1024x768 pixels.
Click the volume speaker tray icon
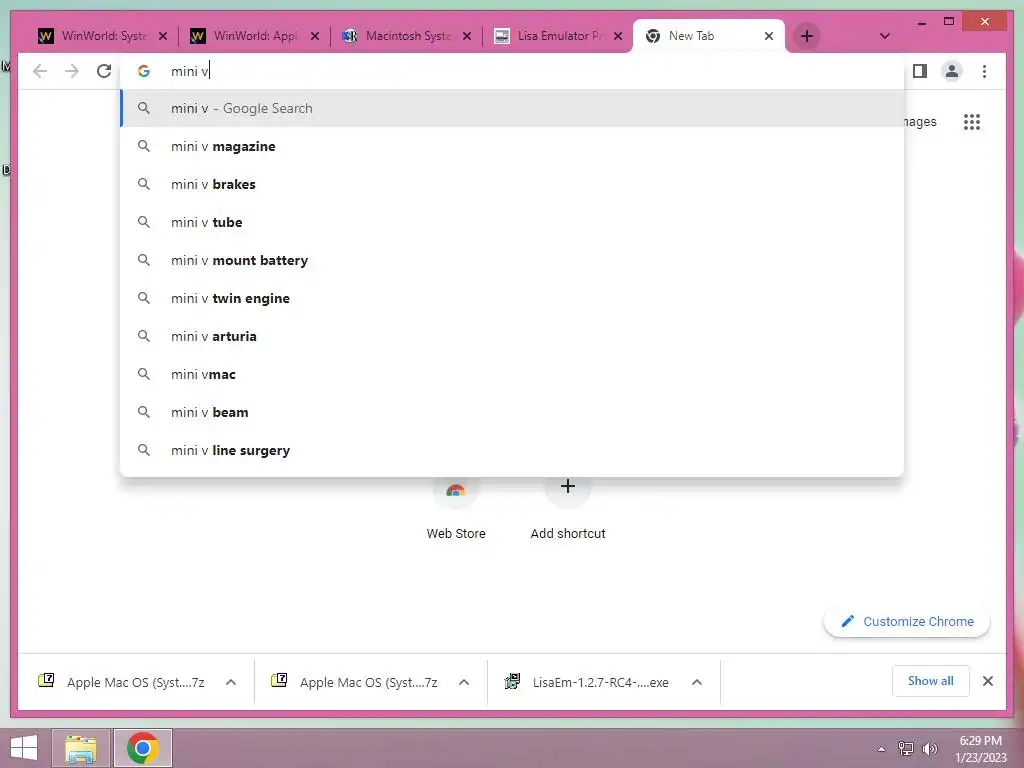click(x=929, y=749)
